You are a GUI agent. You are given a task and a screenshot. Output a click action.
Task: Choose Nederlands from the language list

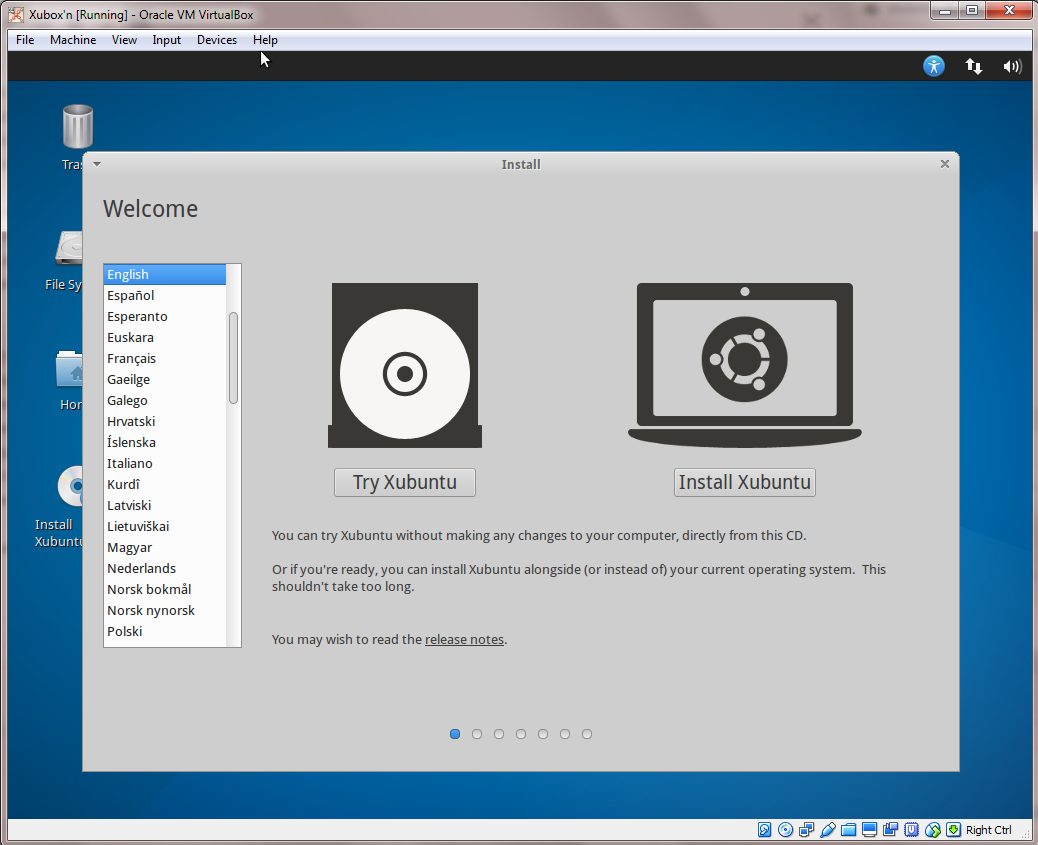[x=165, y=569]
